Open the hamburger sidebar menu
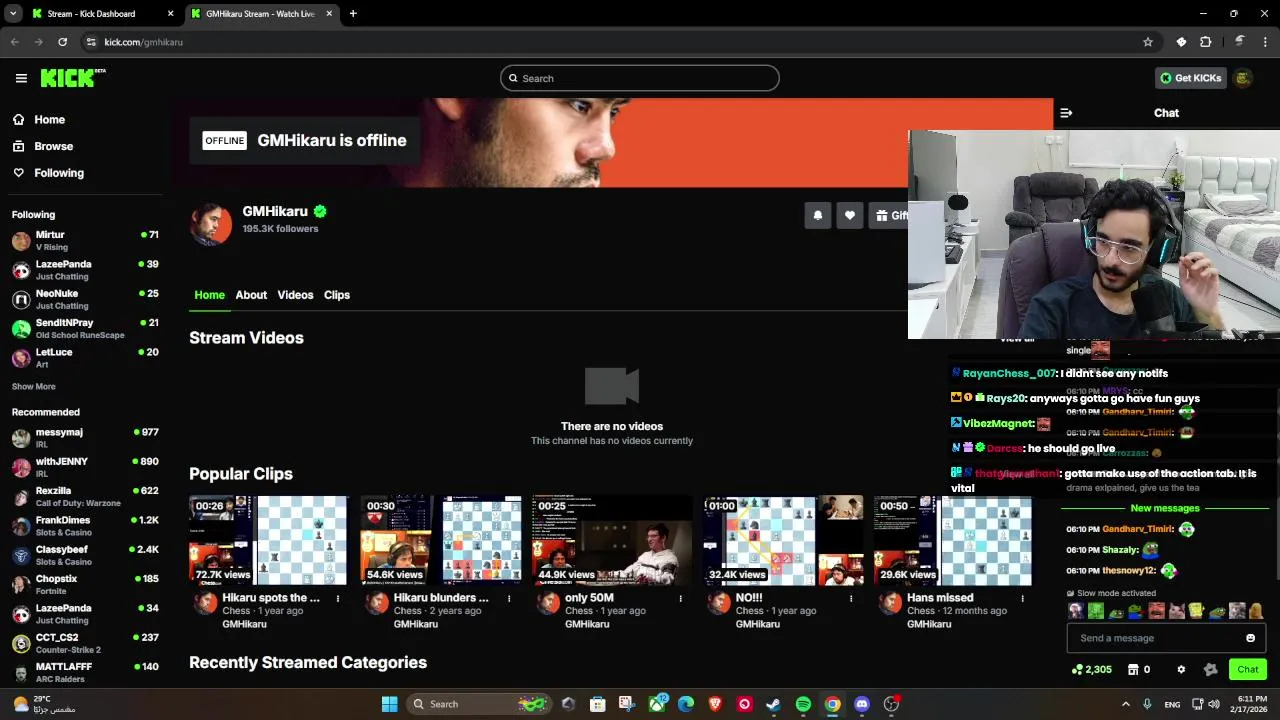This screenshot has height=720, width=1280. (x=21, y=78)
